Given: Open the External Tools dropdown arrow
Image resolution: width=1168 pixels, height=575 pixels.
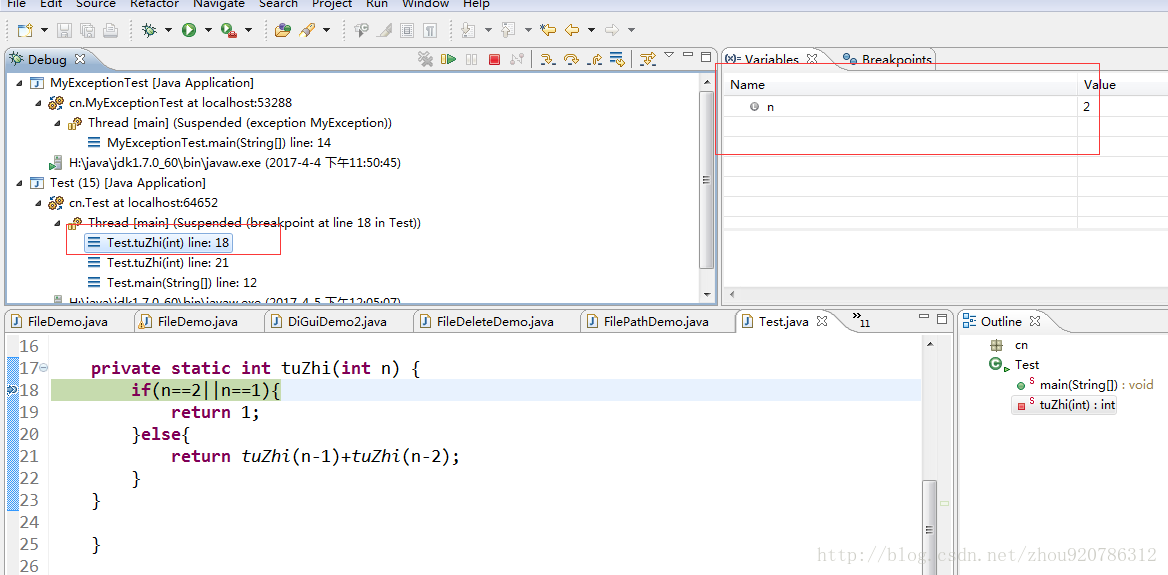Looking at the screenshot, I should [x=248, y=31].
